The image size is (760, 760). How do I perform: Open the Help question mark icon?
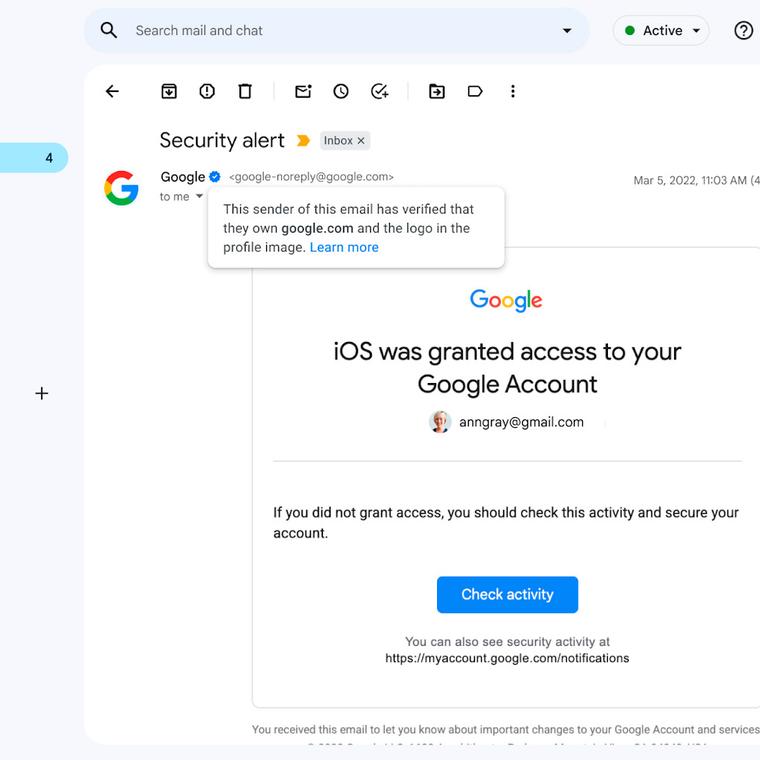pyautogui.click(x=743, y=30)
